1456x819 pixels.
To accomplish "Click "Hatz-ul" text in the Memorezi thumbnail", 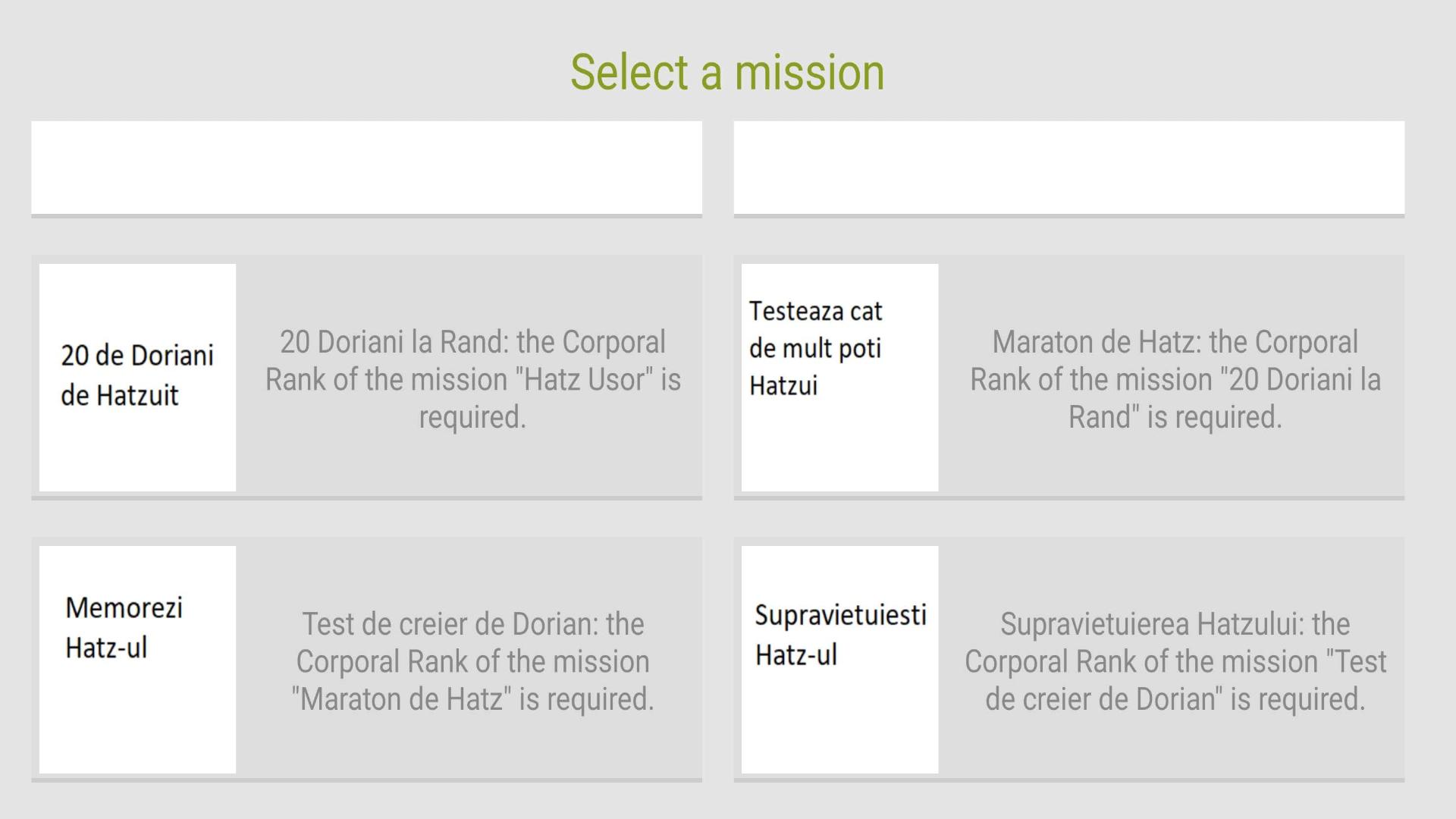I will pyautogui.click(x=106, y=648).
